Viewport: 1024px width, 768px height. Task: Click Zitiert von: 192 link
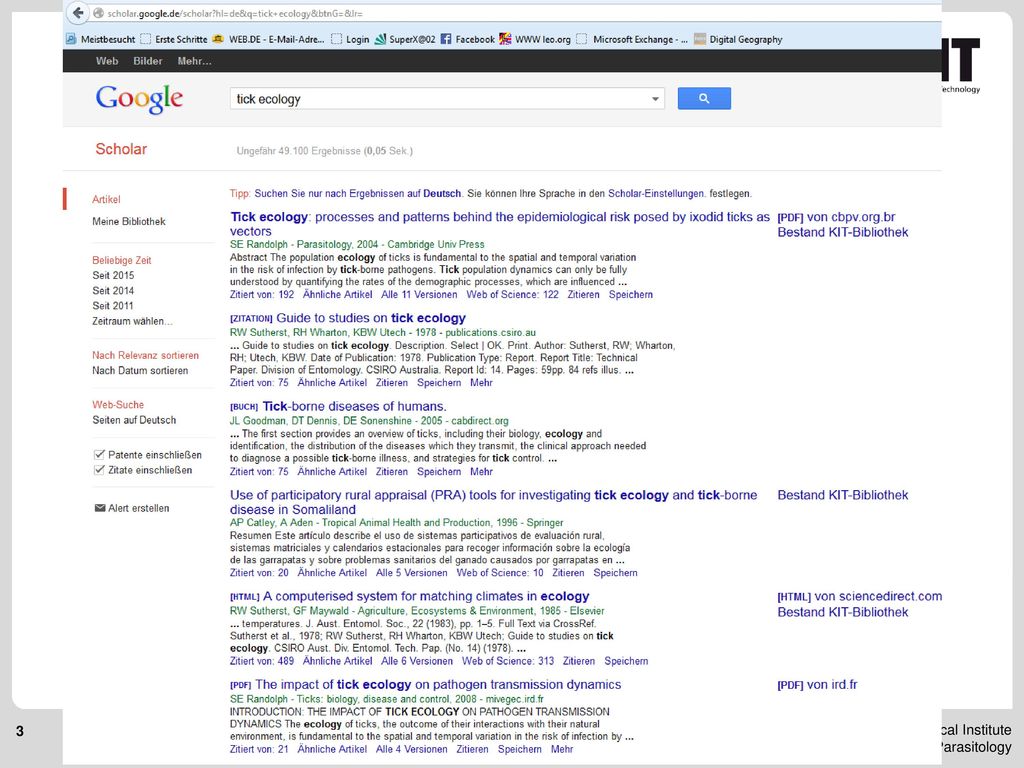262,295
